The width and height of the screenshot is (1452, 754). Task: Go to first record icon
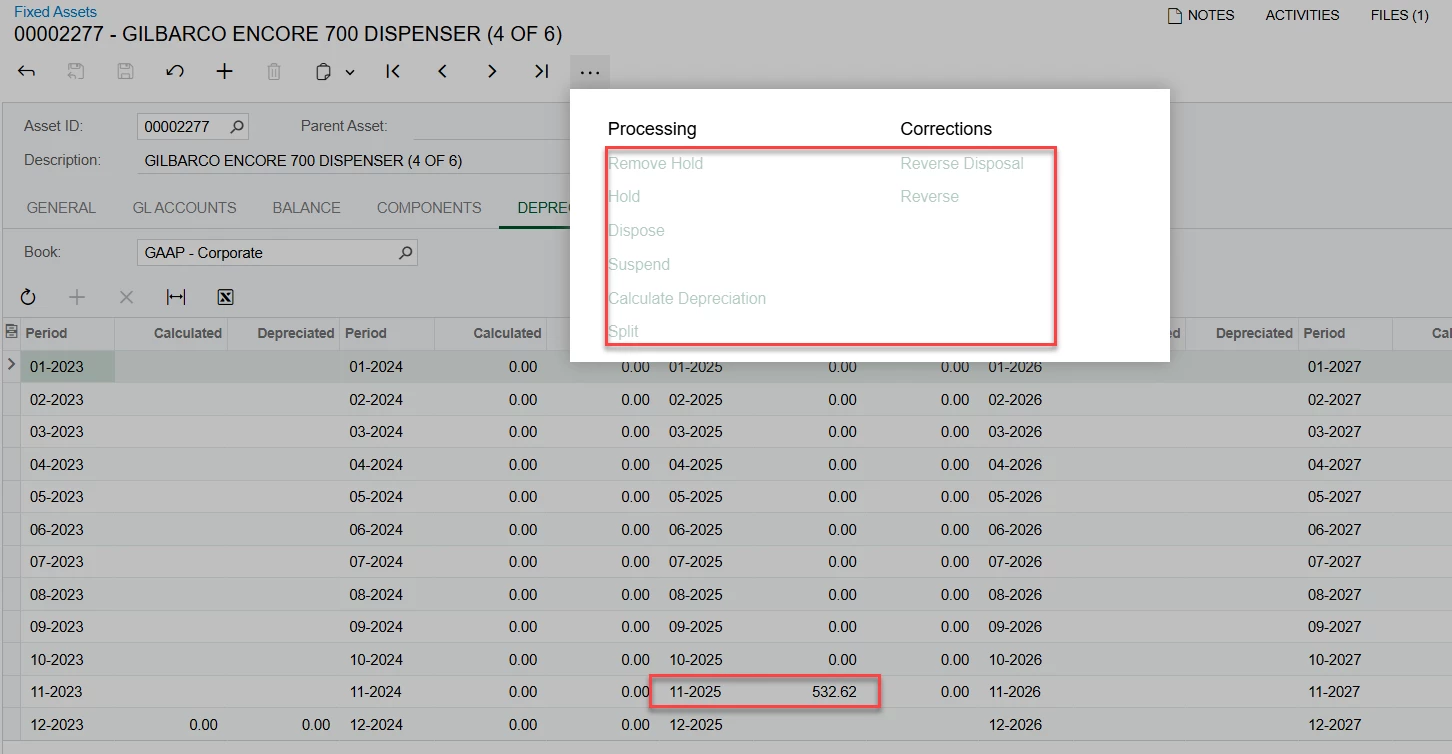[x=393, y=72]
